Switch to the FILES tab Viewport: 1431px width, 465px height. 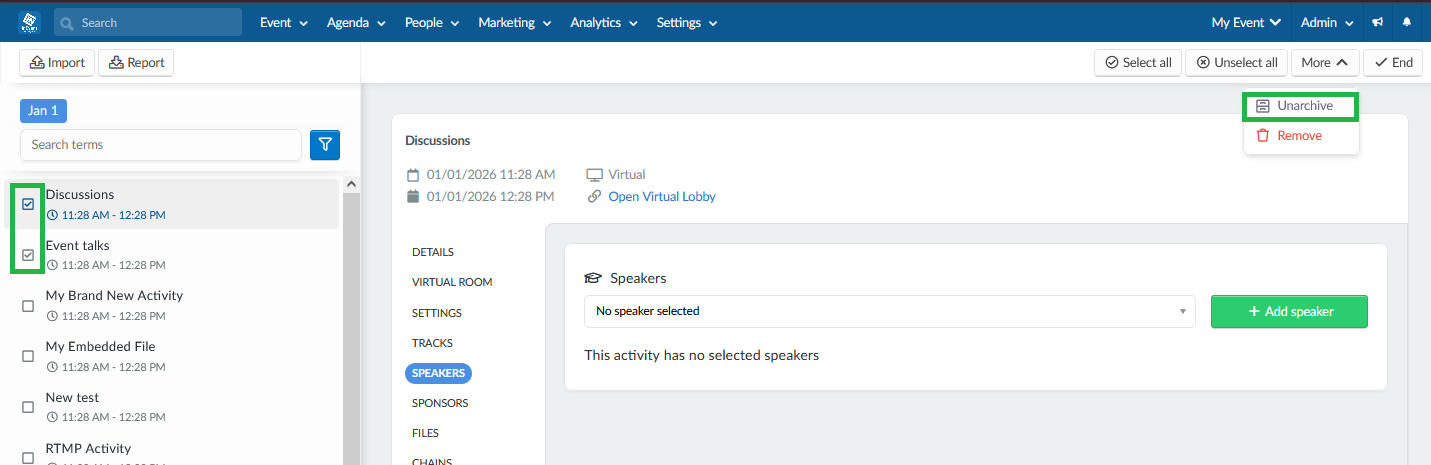click(426, 433)
